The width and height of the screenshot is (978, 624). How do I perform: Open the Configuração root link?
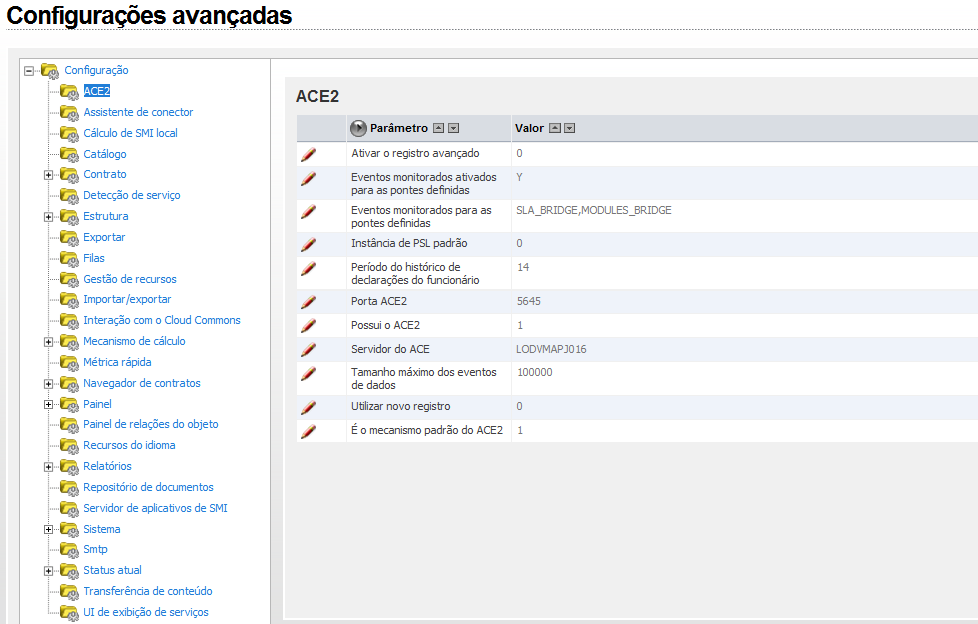[x=96, y=70]
